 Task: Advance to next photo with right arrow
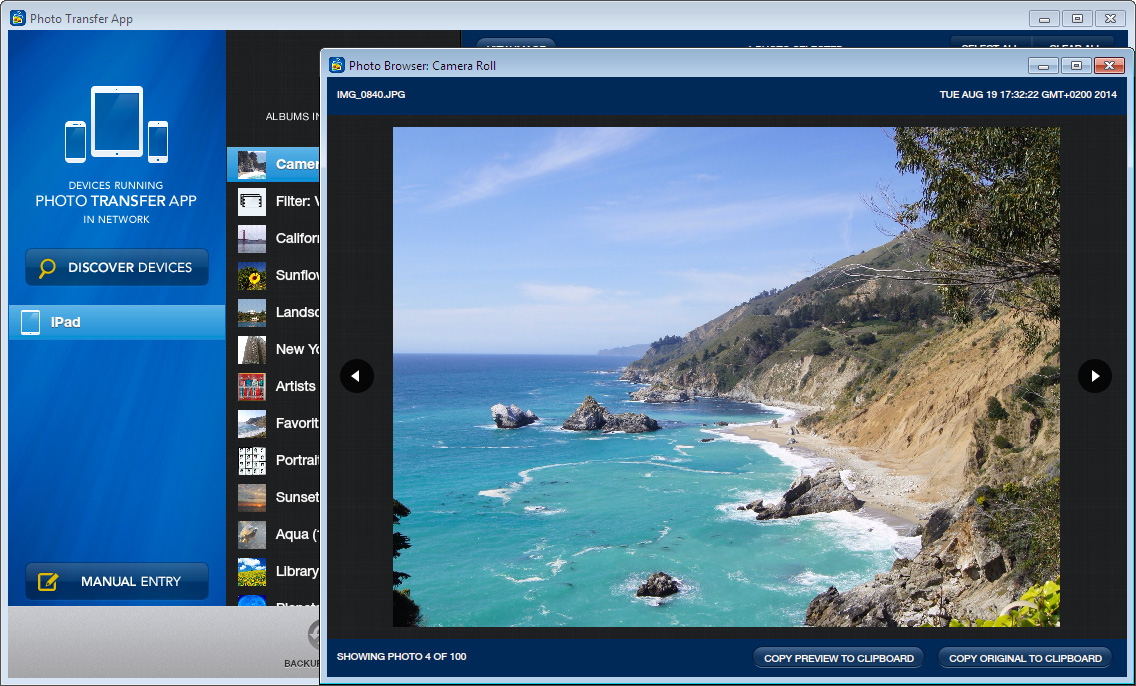coord(1095,376)
